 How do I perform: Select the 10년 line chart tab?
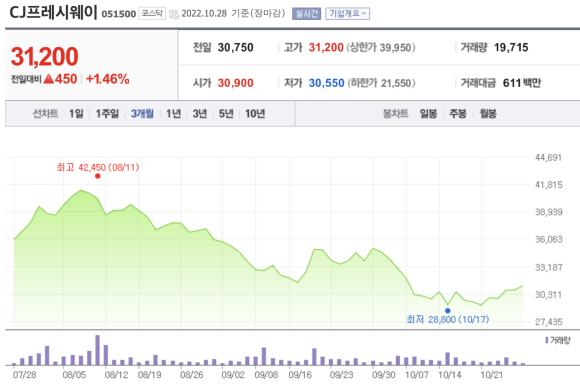click(255, 114)
